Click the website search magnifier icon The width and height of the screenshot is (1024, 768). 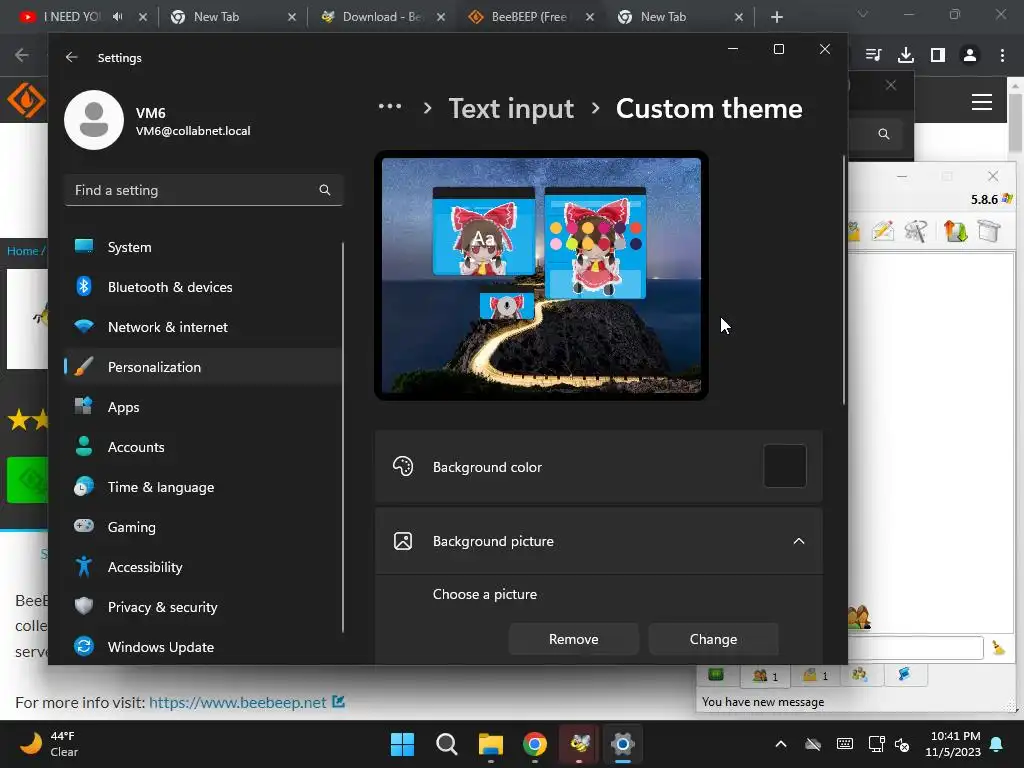(x=884, y=134)
